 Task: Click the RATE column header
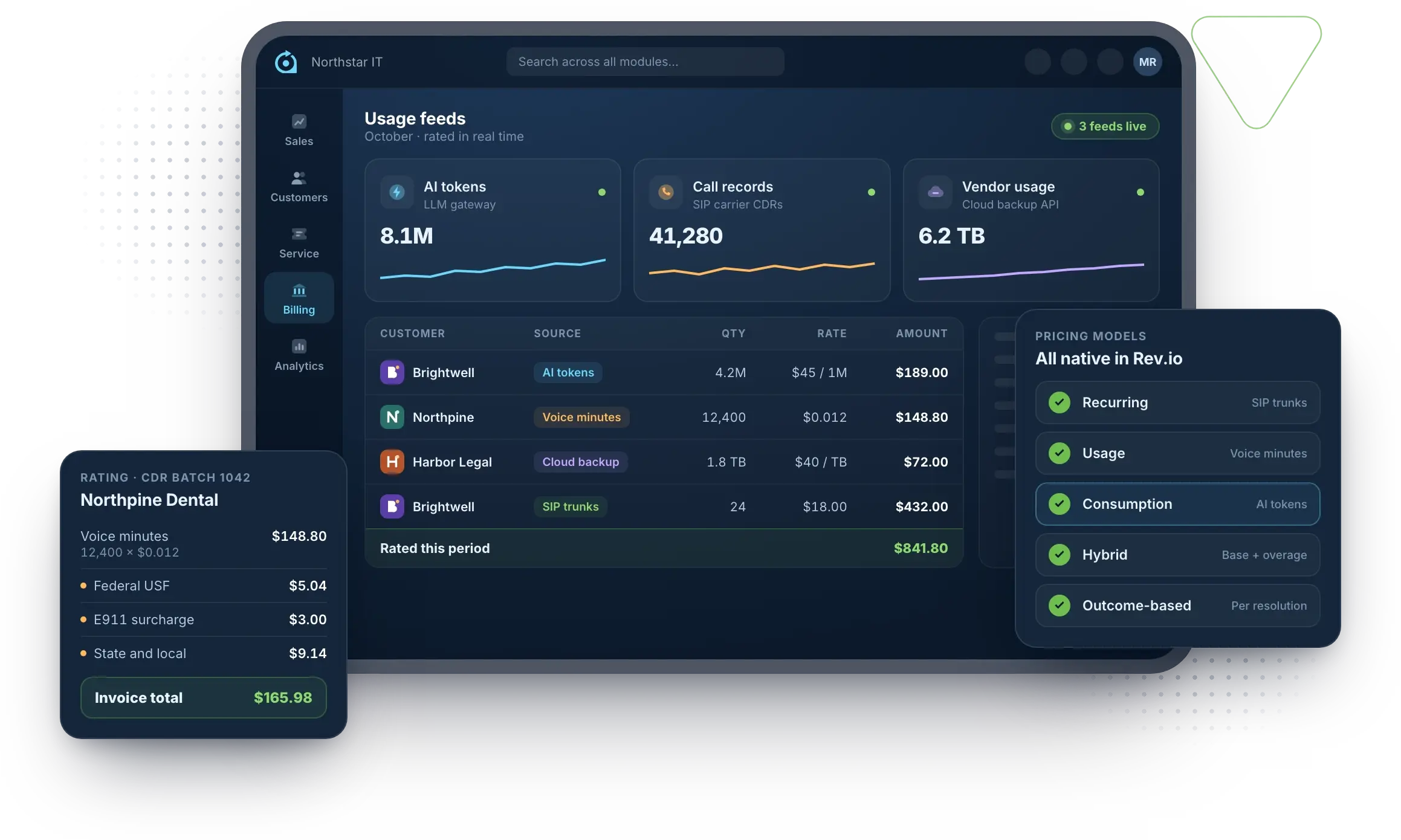832,333
